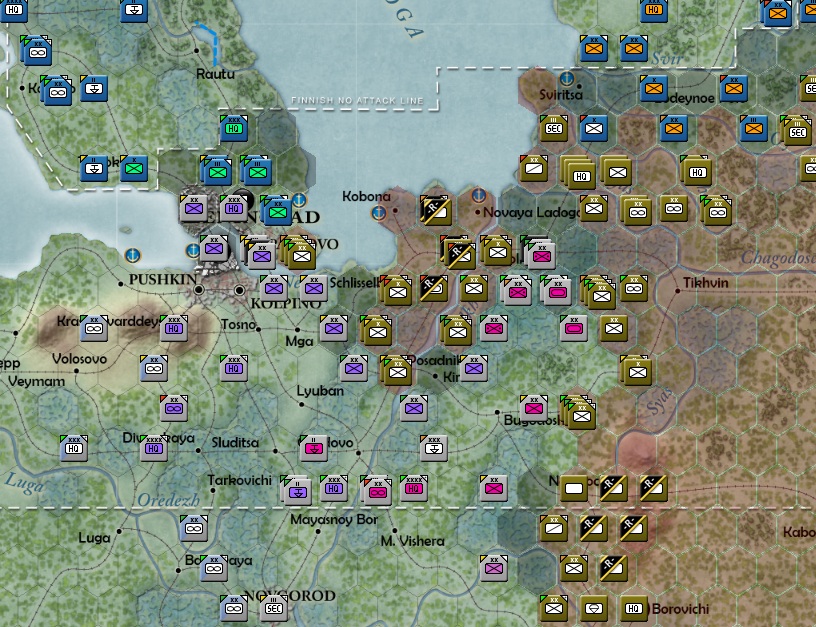Click the FINNISH NO ATTACK LINE label

(357, 100)
